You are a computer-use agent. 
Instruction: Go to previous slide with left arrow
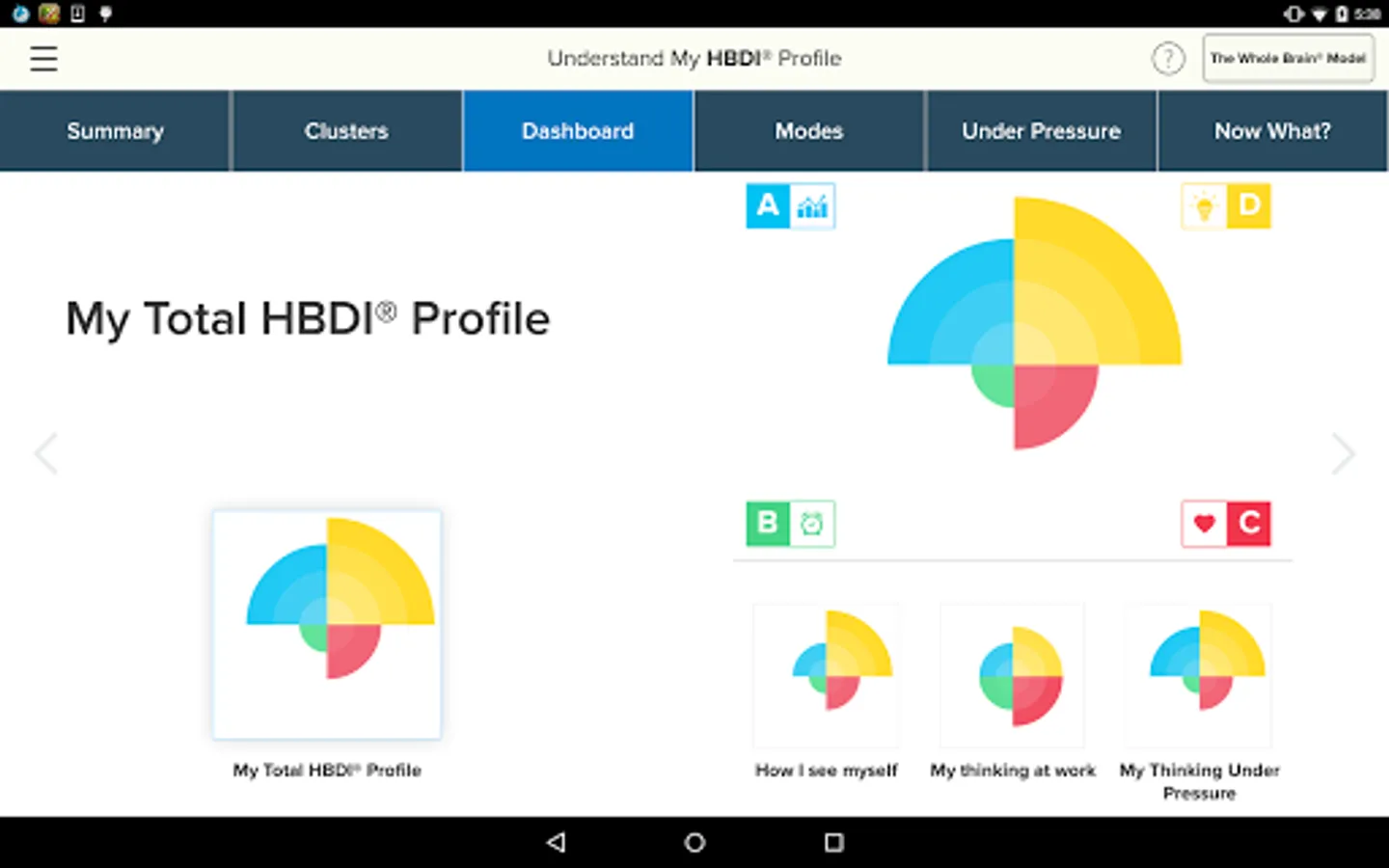(x=45, y=453)
